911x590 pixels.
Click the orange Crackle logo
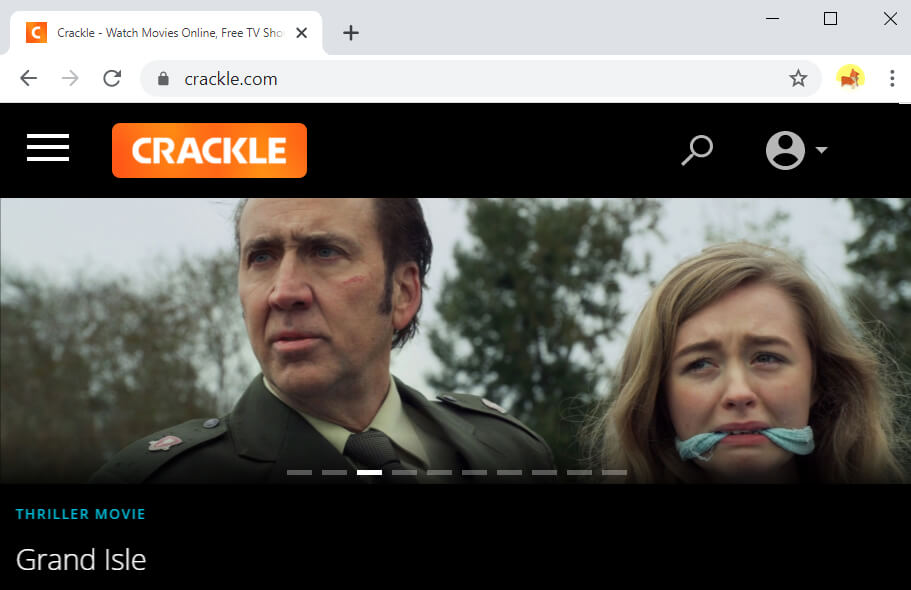(209, 150)
